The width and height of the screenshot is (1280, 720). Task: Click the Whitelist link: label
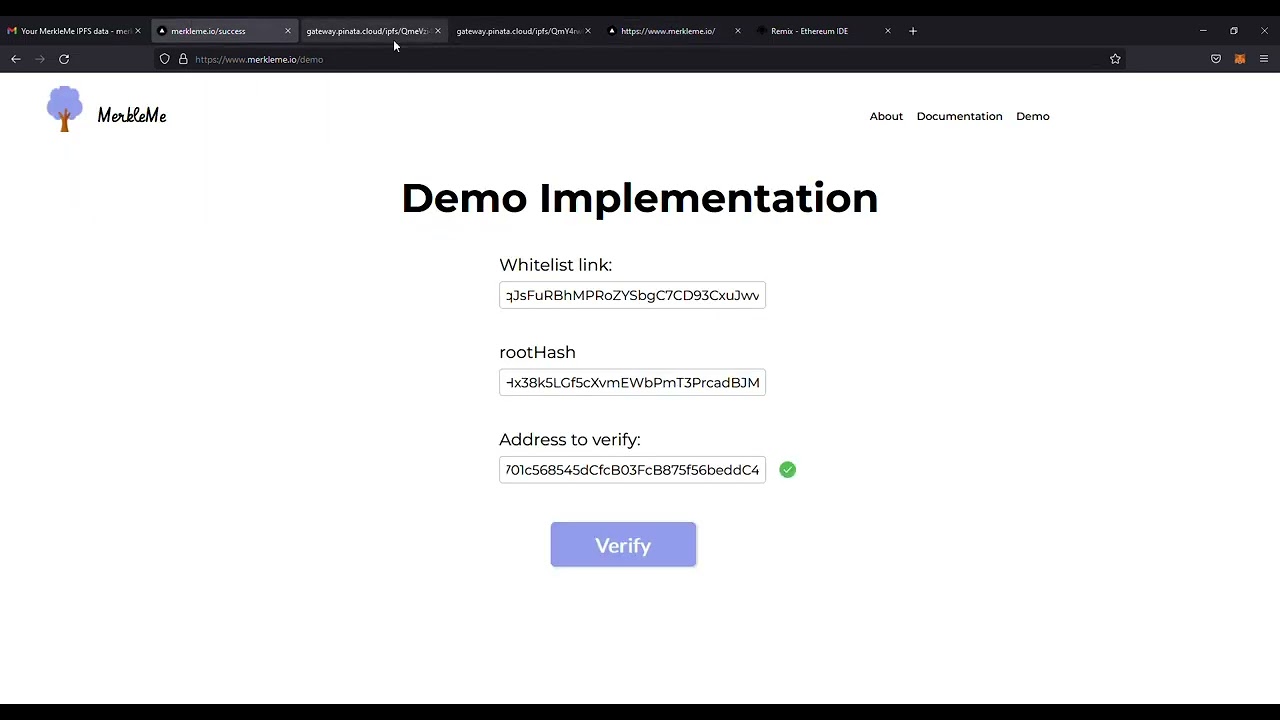point(555,265)
